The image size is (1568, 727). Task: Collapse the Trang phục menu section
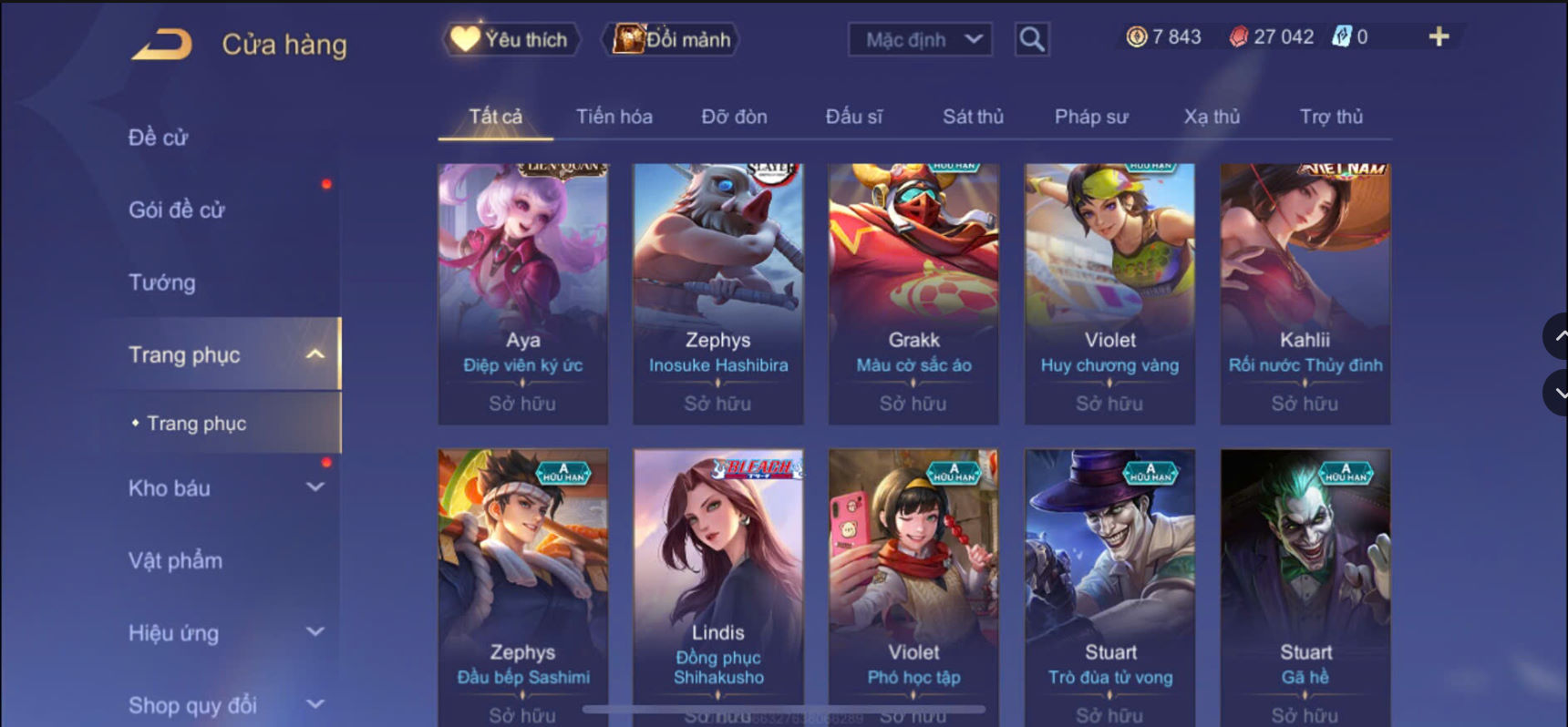(315, 354)
